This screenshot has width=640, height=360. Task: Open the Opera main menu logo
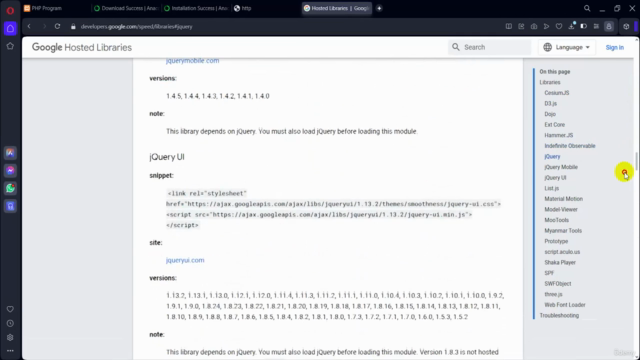(x=10, y=10)
